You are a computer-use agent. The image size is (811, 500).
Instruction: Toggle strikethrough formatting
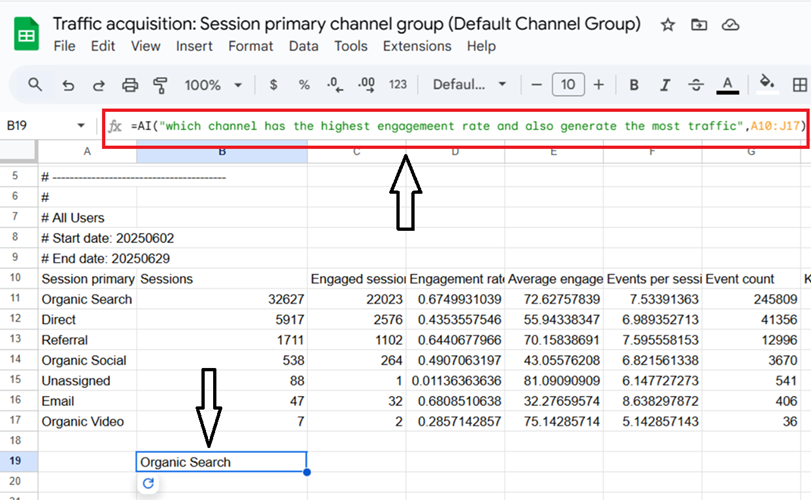pos(697,85)
